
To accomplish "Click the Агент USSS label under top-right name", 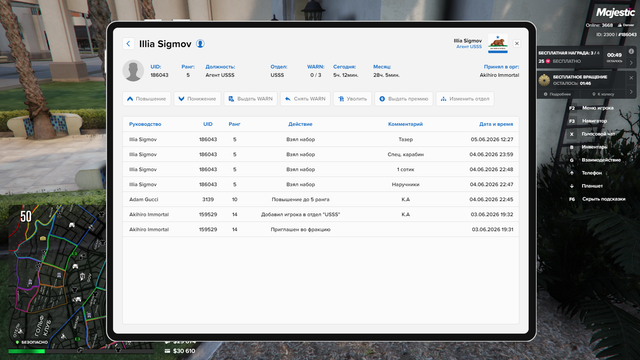I will coord(469,47).
